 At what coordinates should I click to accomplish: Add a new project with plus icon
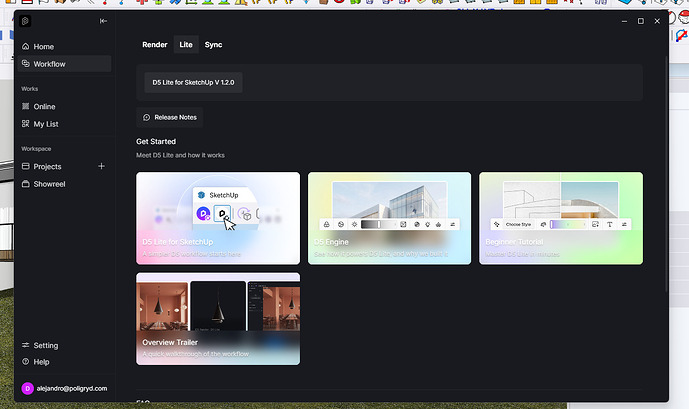(x=102, y=166)
